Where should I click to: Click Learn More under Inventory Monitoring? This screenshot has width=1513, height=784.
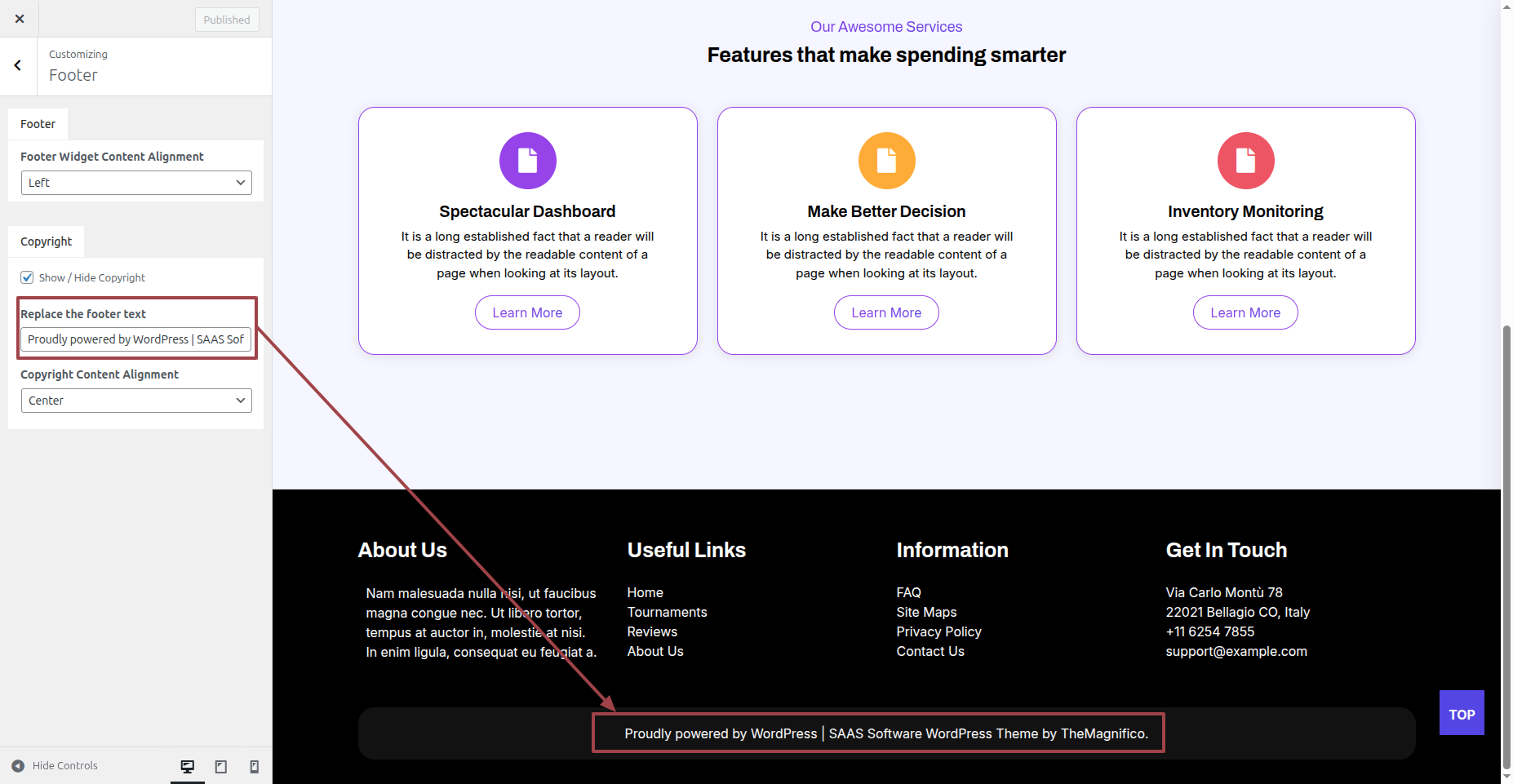coord(1245,312)
